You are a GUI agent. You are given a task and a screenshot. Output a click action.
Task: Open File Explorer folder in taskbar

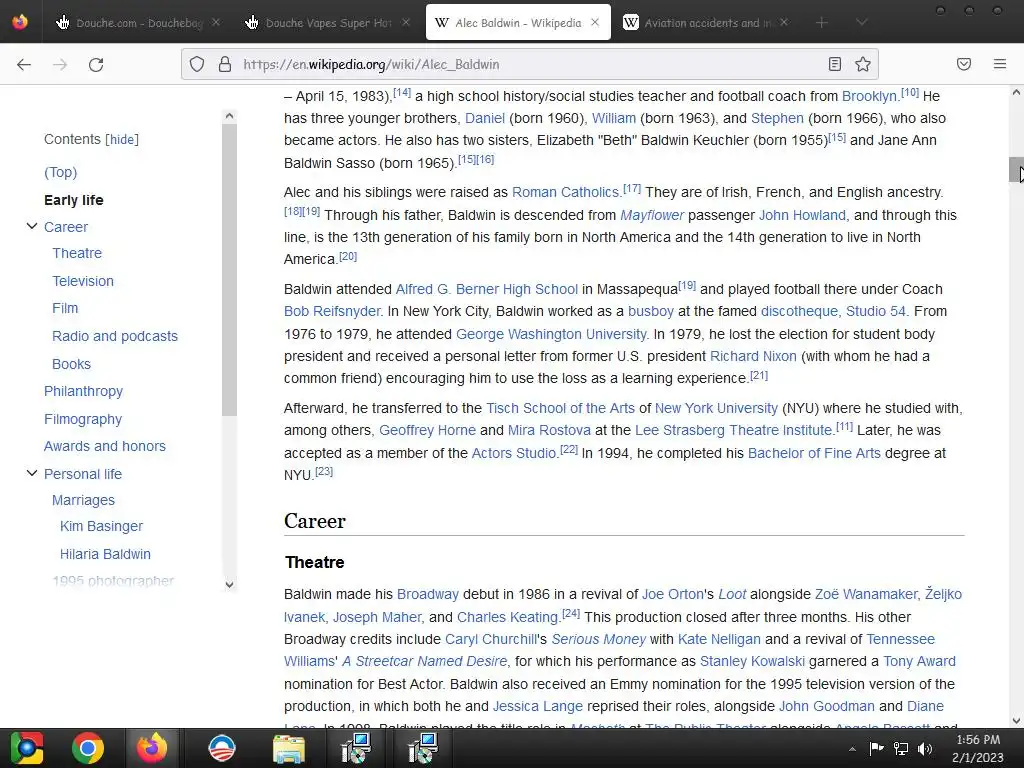click(x=289, y=748)
